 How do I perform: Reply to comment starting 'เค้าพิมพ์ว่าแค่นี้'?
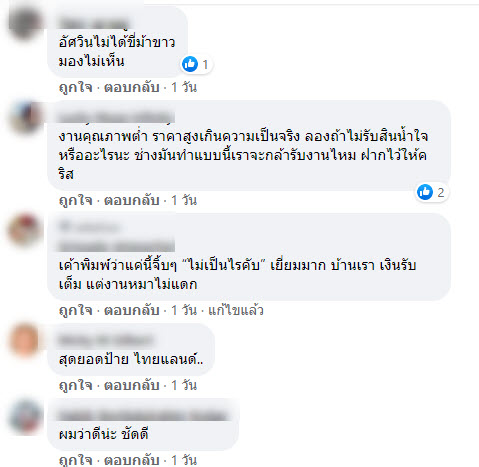click(132, 310)
